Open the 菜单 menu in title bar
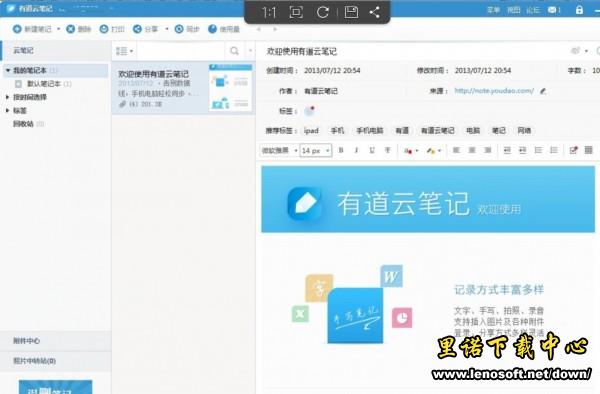Screen dimensions: 600x394 tap(493, 10)
